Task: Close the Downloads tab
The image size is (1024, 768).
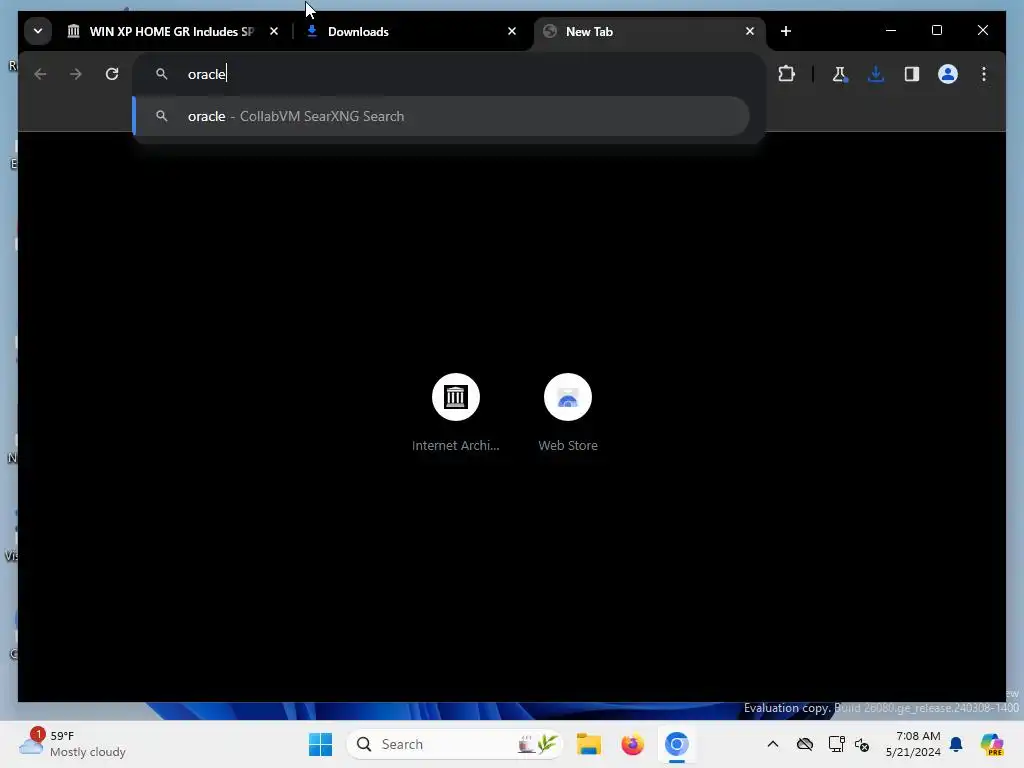Action: [512, 31]
